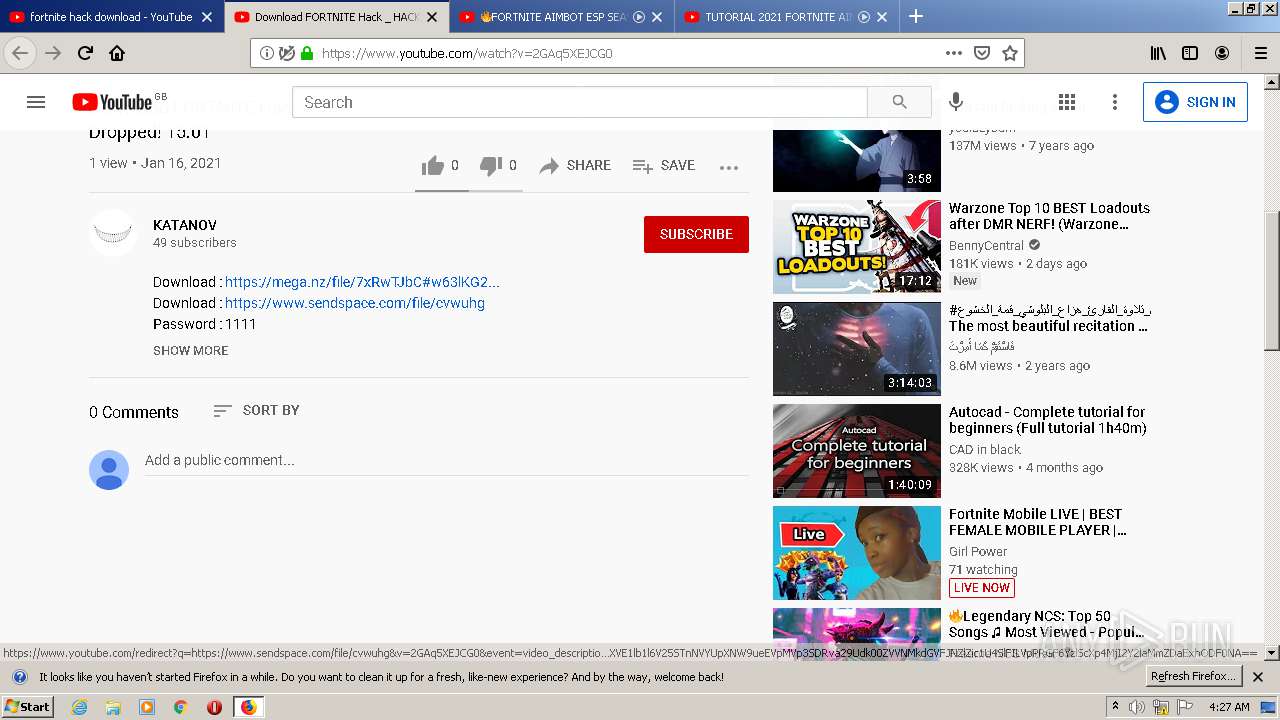Screen dimensions: 1280x720
Task: Click the 'Add a public comment' field
Action: (446, 461)
